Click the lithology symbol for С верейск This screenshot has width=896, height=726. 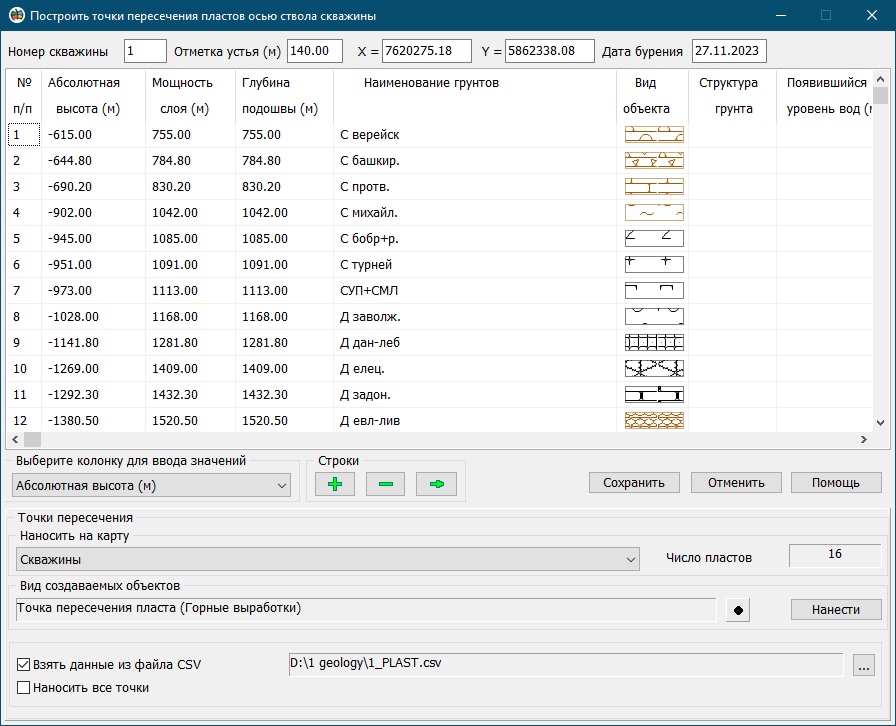point(654,134)
